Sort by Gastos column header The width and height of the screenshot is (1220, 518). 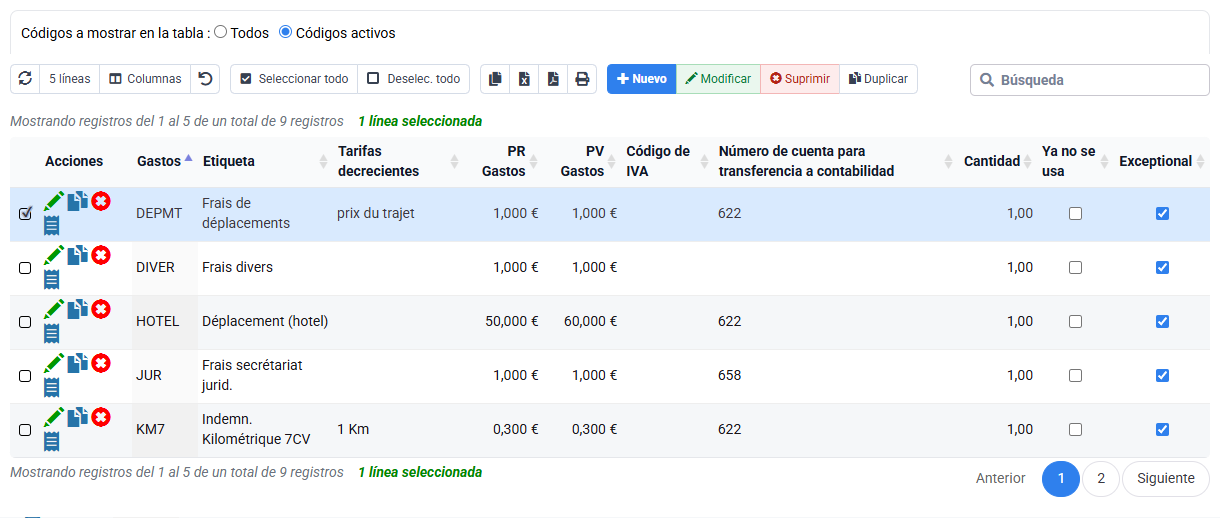click(165, 161)
